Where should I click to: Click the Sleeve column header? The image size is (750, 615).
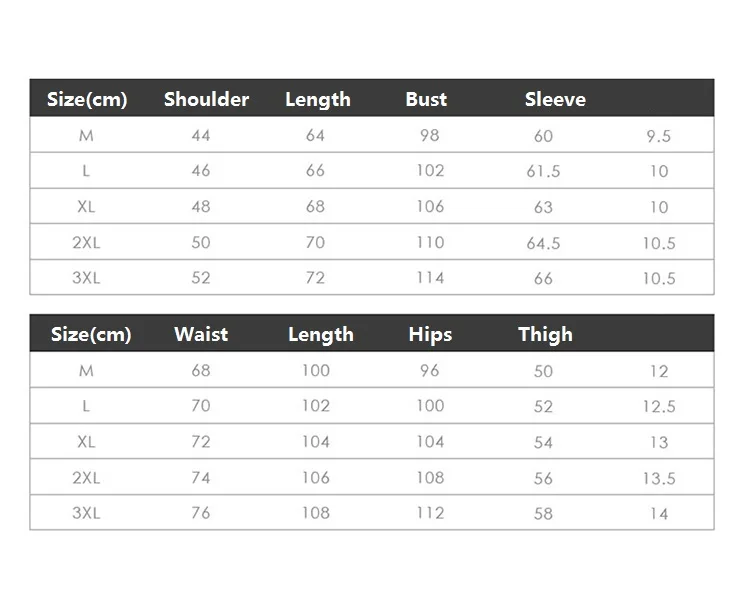[555, 99]
